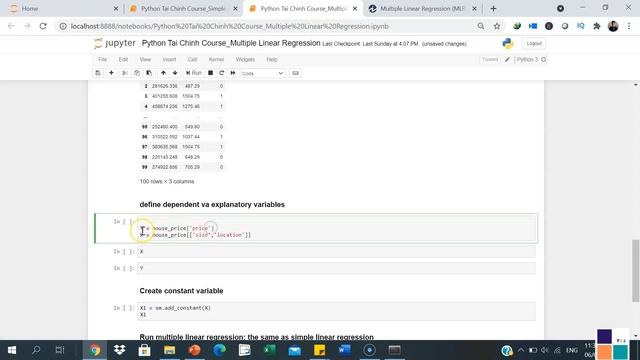
Task: Reload the page in Chrome
Action: (x=43, y=26)
